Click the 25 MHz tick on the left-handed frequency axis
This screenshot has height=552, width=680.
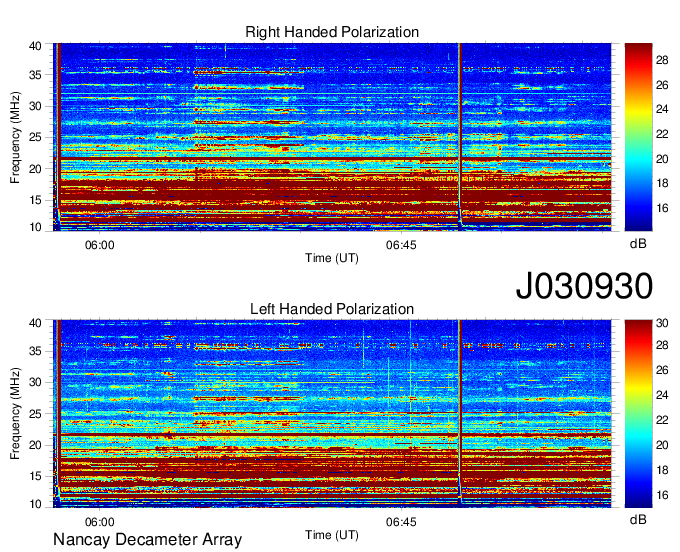tap(36, 414)
